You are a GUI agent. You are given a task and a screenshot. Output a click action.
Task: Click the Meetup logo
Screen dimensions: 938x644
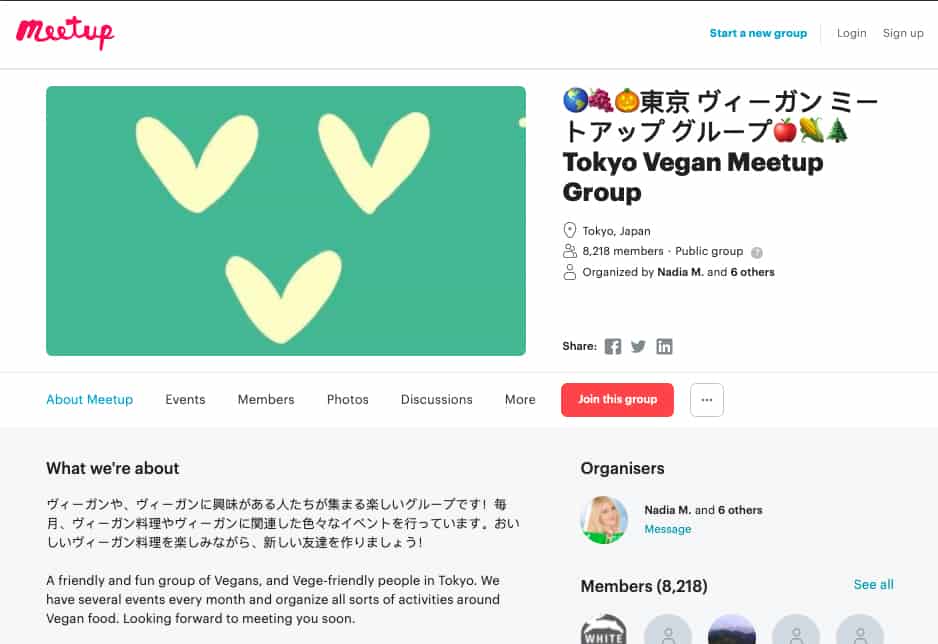pyautogui.click(x=64, y=33)
